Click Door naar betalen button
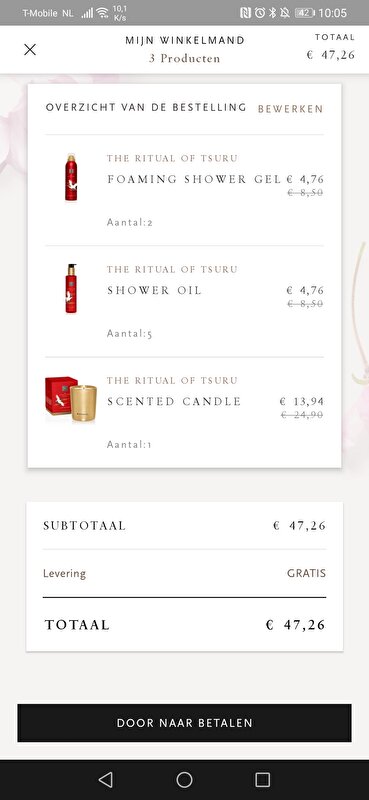This screenshot has width=369, height=800. 184,723
